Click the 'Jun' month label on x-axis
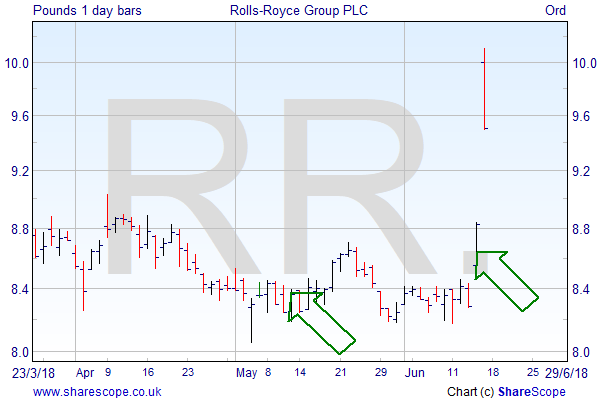600x400 pixels. tap(415, 373)
